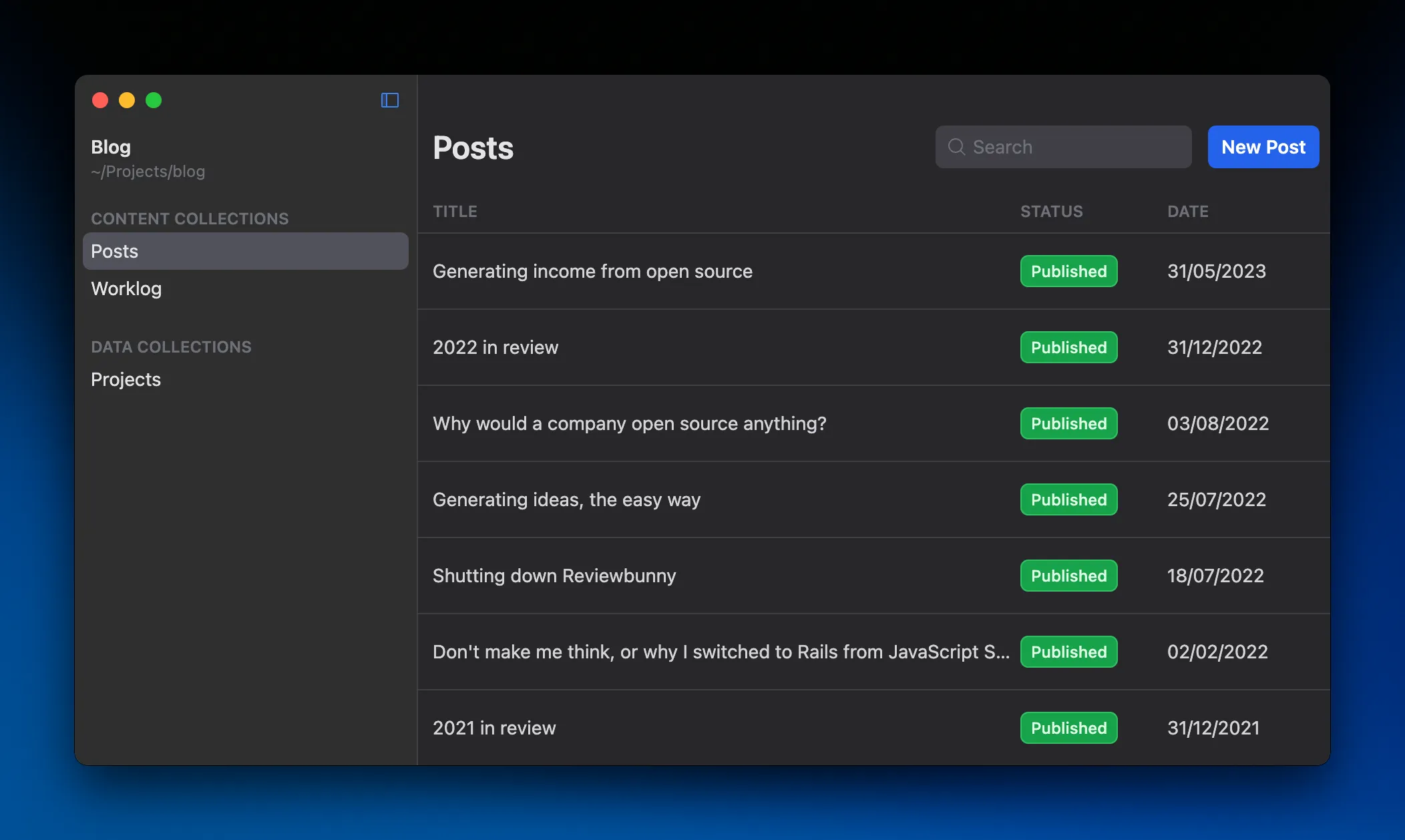This screenshot has width=1405, height=840.
Task: Open the Don't make me think post
Action: click(x=873, y=652)
